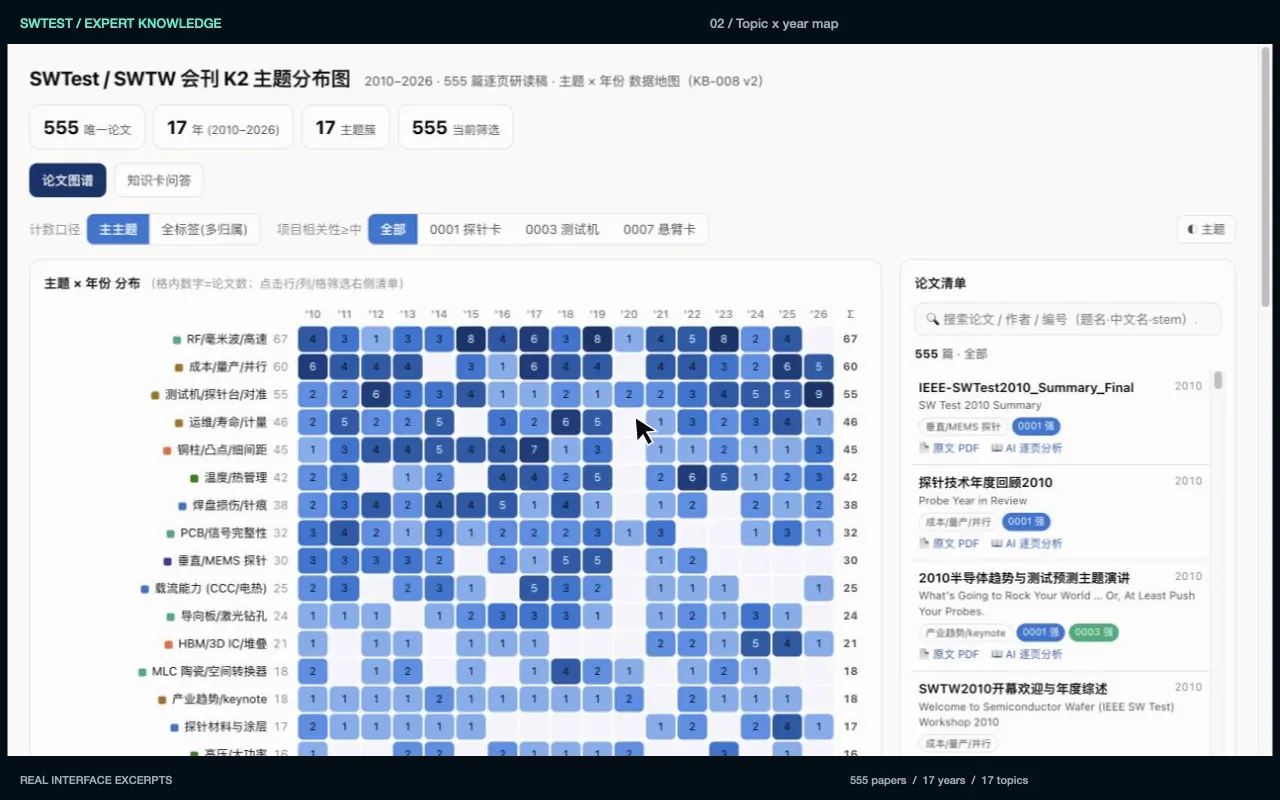Image resolution: width=1280 pixels, height=800 pixels.
Task: Select the 载流能力 (CCC/电热) row label
Action: pos(210,589)
